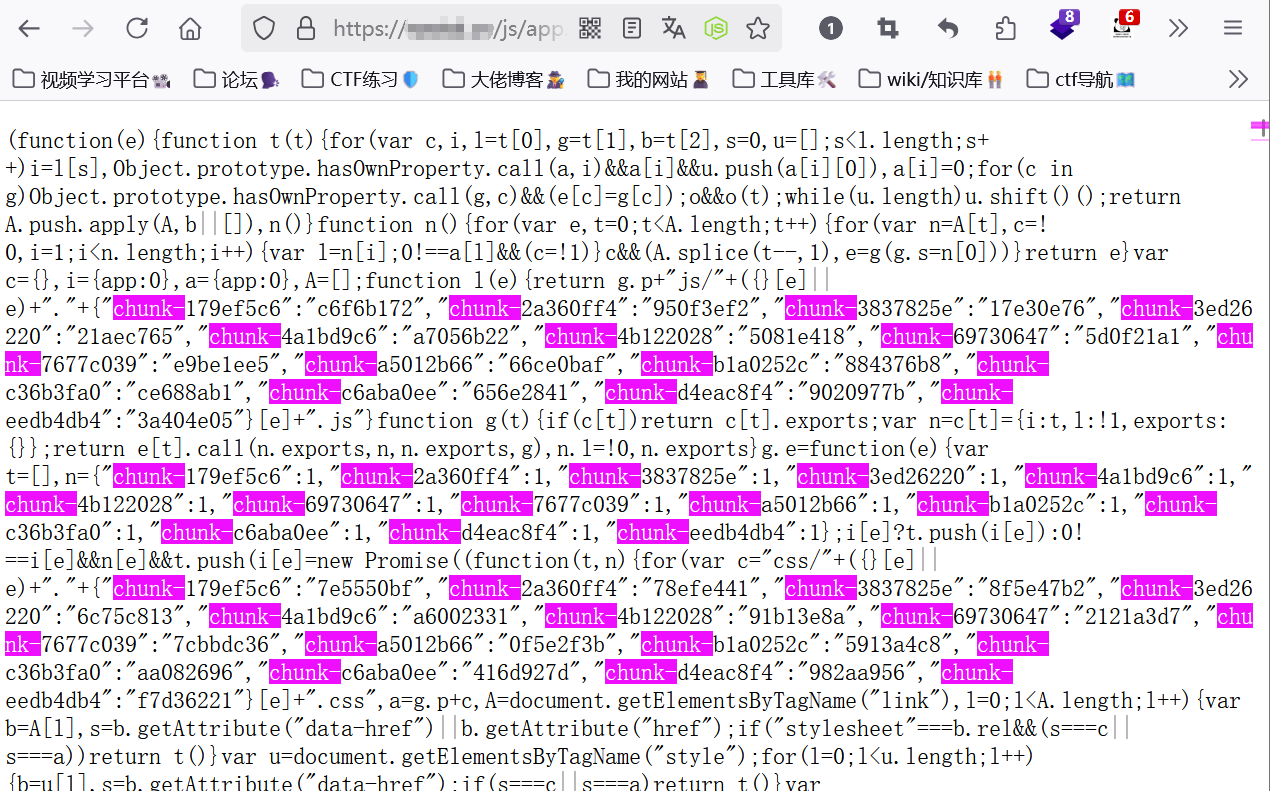
Task: Open the Node.js extension icon
Action: pyautogui.click(x=716, y=28)
